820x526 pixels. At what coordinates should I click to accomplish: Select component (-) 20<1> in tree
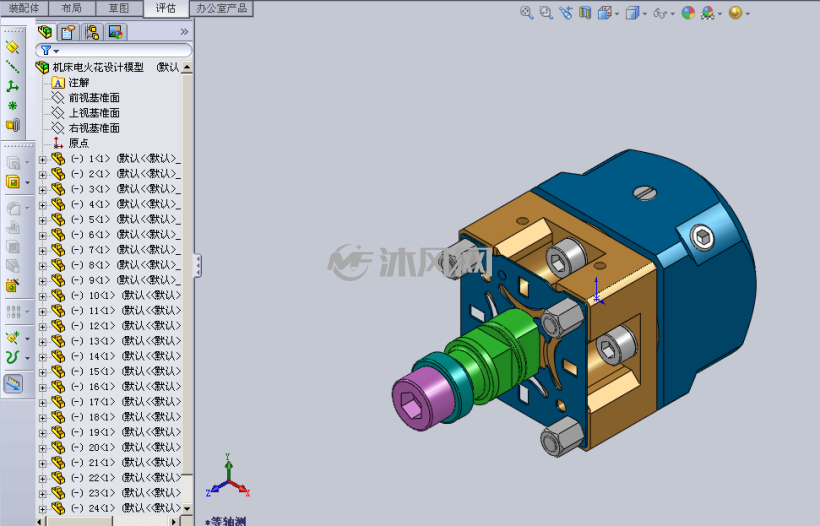pyautogui.click(x=126, y=447)
